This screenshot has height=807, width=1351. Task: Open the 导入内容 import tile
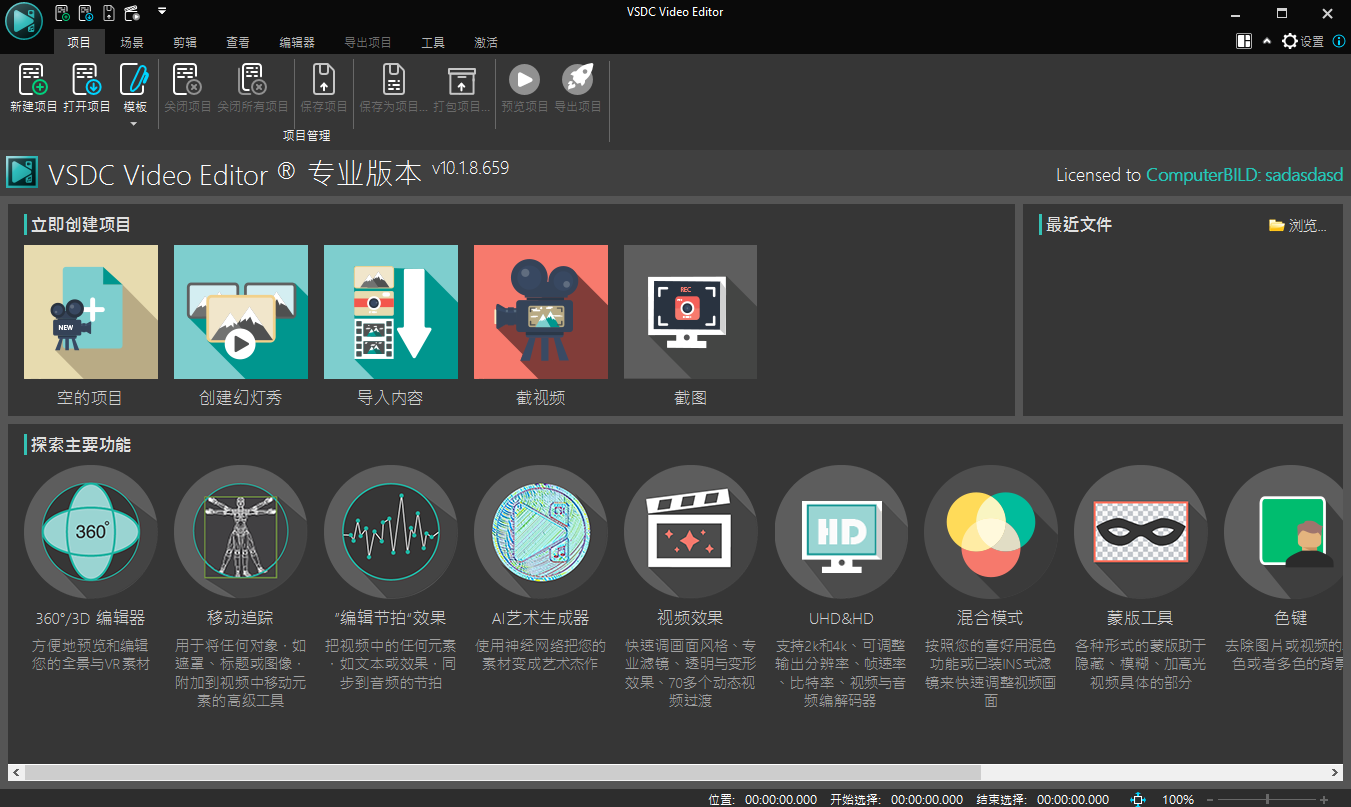(391, 312)
